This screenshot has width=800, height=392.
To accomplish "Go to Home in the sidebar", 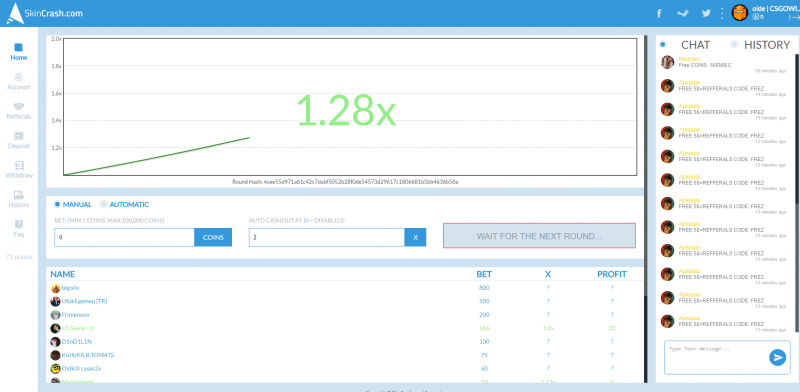I will click(19, 52).
